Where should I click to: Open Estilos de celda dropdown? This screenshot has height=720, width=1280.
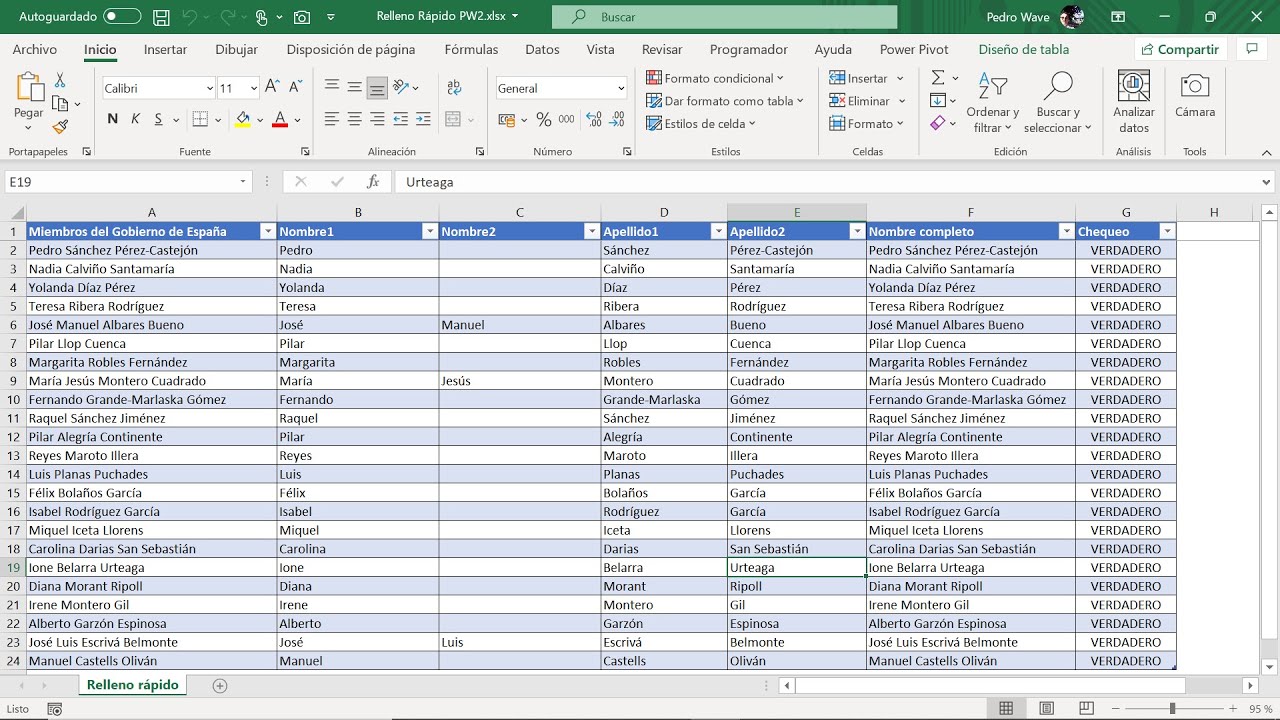701,124
